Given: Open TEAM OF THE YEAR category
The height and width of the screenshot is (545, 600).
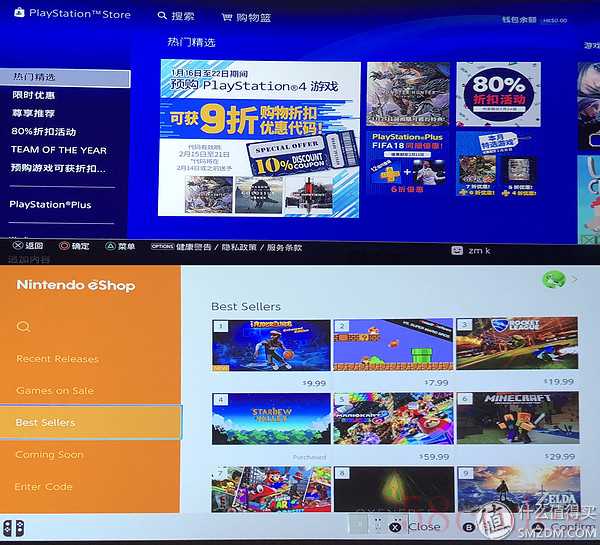Looking at the screenshot, I should point(58,150).
